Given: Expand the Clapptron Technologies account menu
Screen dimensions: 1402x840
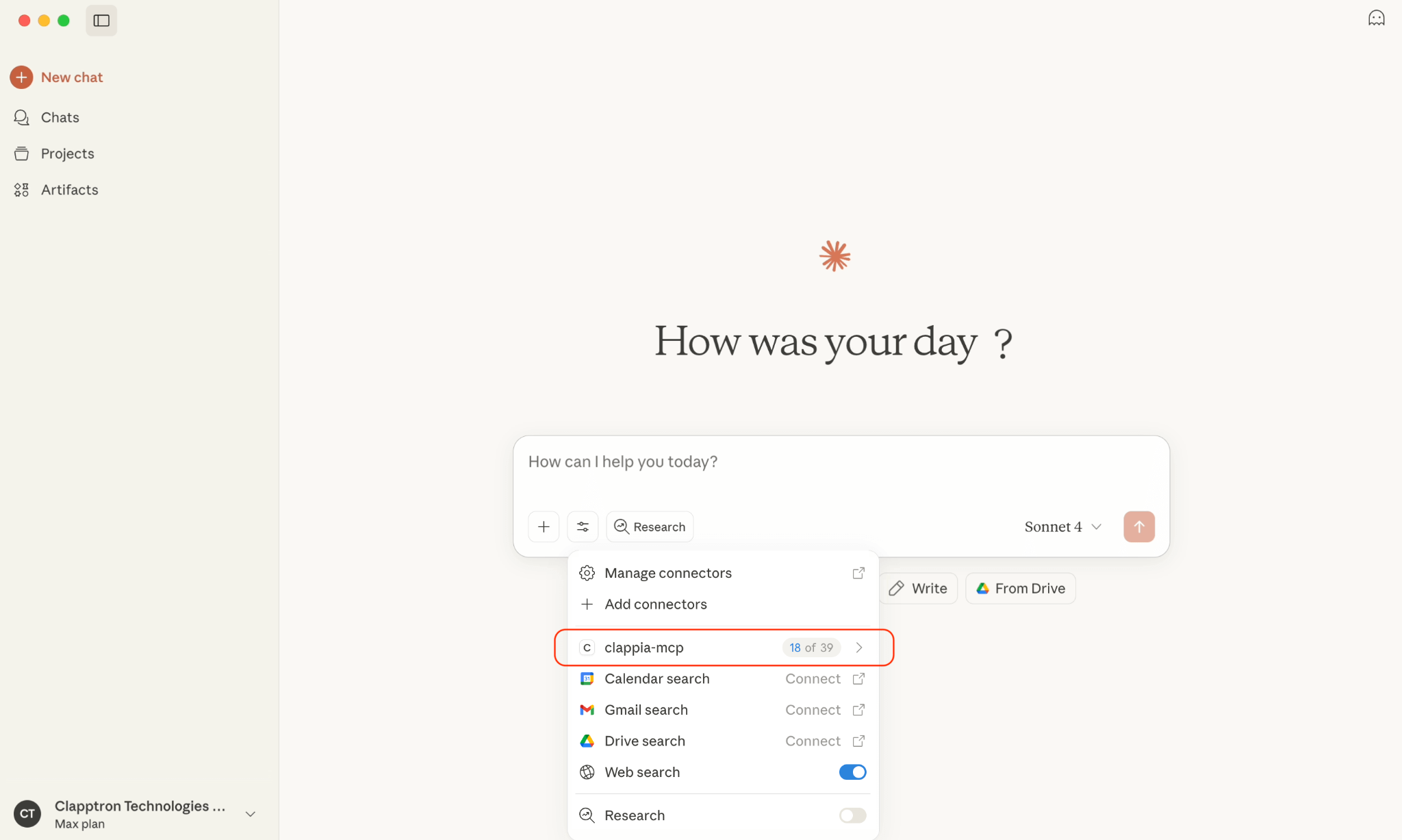Looking at the screenshot, I should pos(251,814).
